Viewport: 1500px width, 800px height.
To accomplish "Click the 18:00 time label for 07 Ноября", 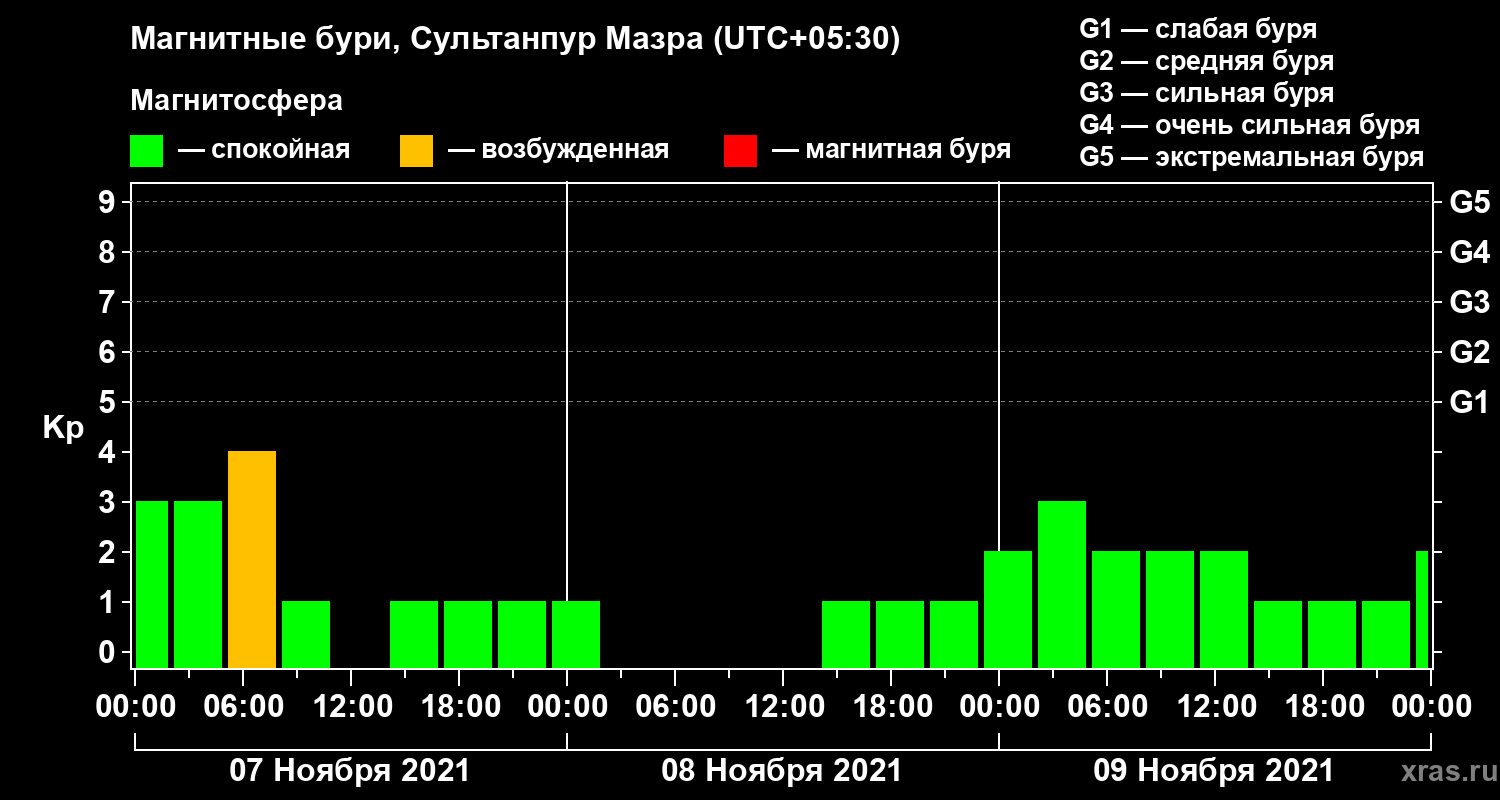I will point(459,707).
